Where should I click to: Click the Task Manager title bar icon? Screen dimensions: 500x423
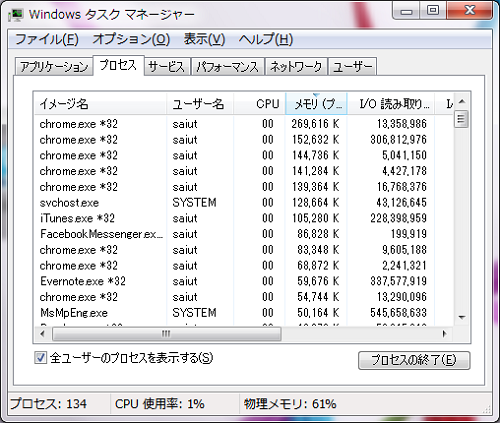tap(16, 15)
